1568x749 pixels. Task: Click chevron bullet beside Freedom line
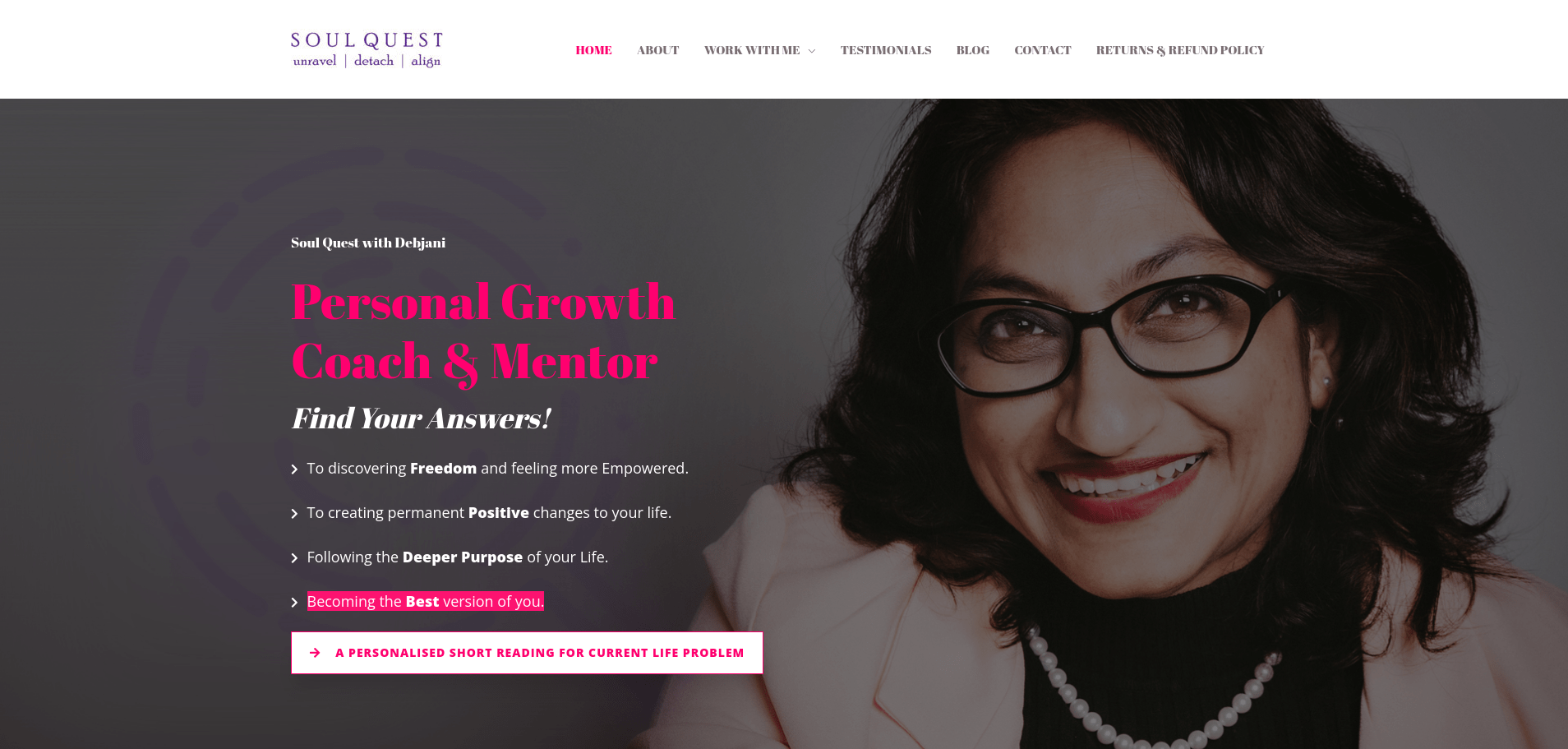pyautogui.click(x=294, y=469)
